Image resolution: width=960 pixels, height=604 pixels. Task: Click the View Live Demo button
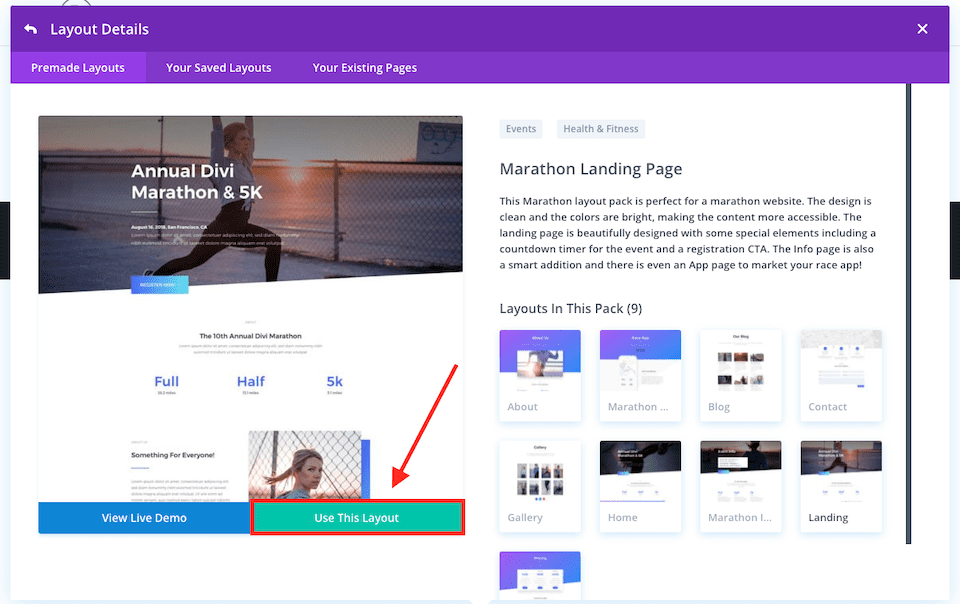[x=144, y=517]
